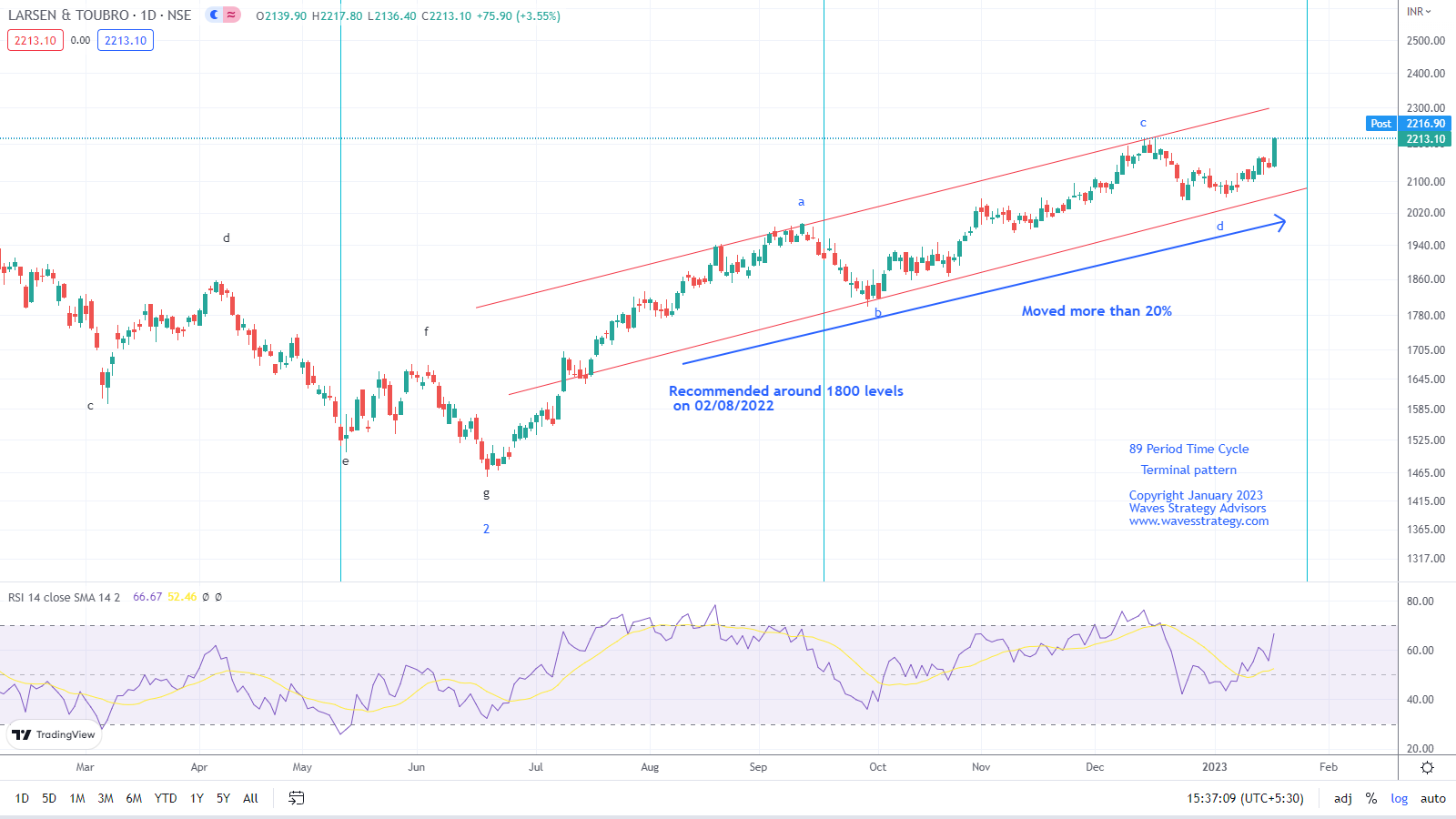Click the moon post-market session icon

tap(215, 15)
